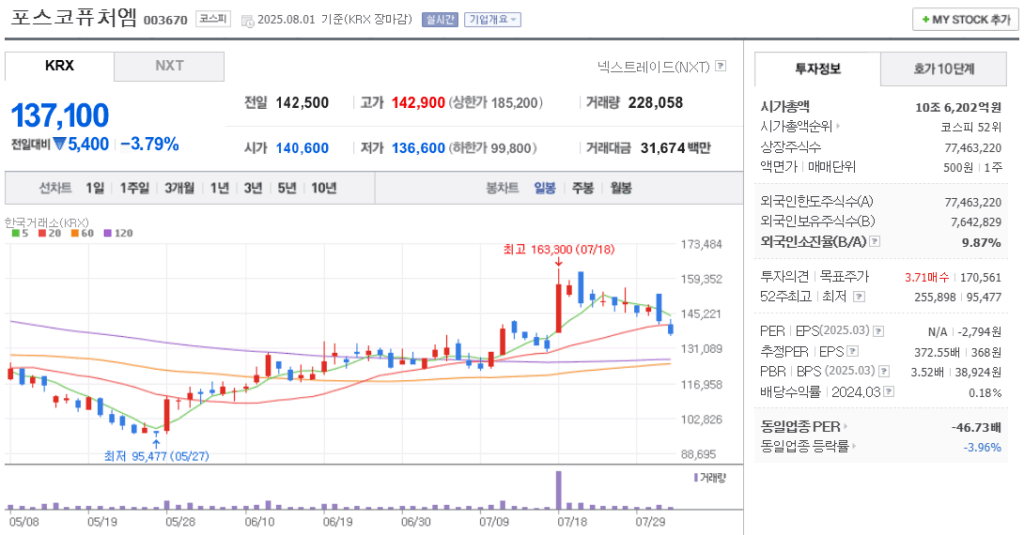Select 1년 line chart period

(219, 188)
